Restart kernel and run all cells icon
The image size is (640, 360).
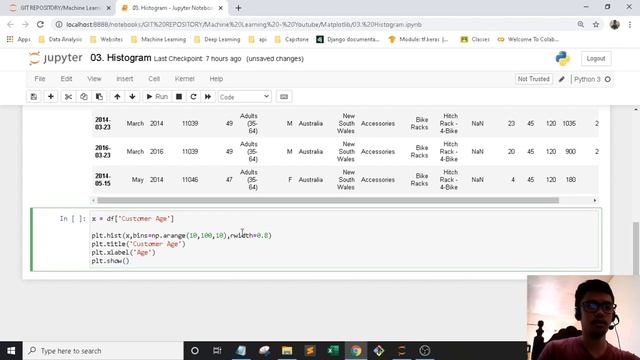[x=208, y=97]
